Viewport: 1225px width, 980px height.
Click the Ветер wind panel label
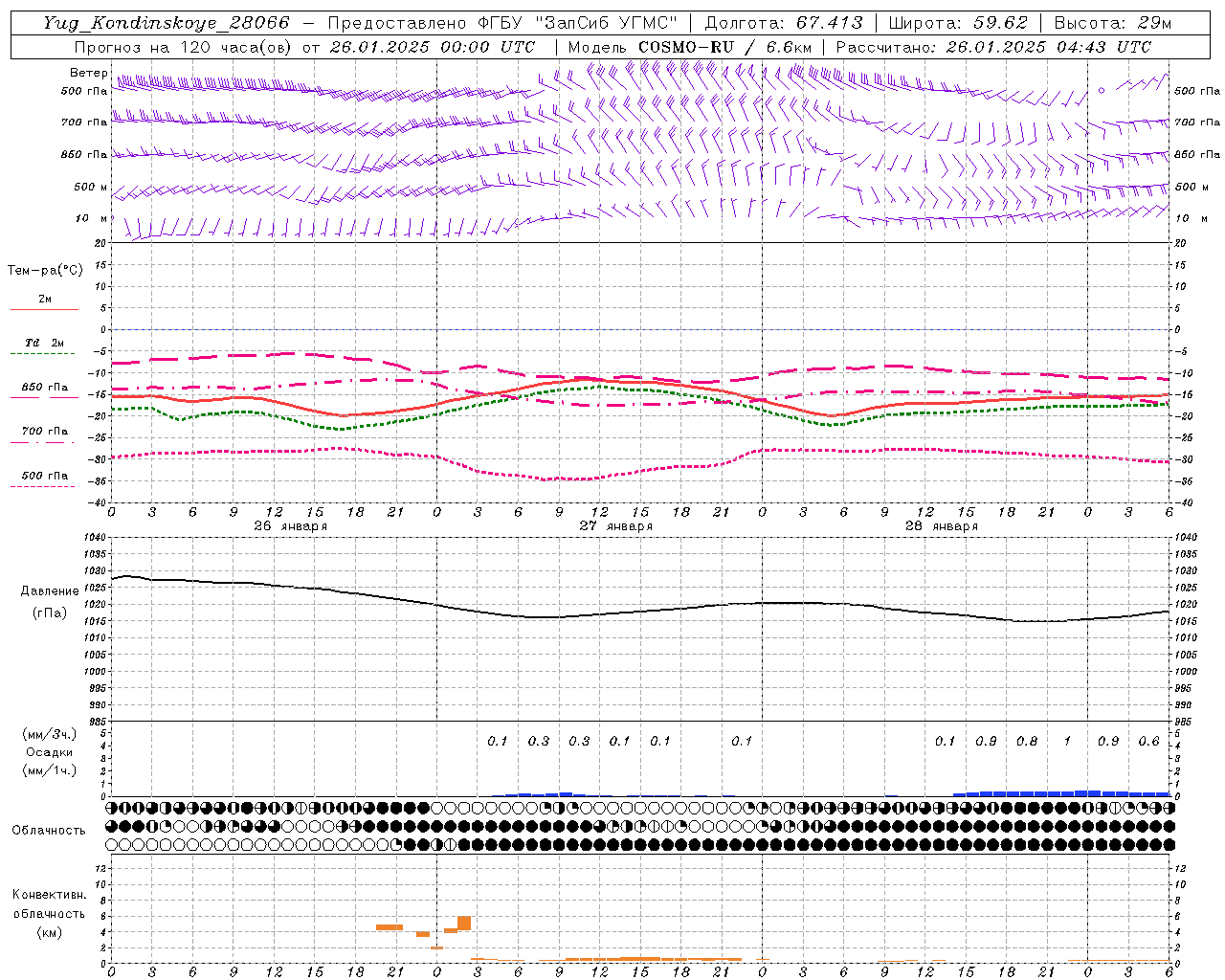click(88, 73)
